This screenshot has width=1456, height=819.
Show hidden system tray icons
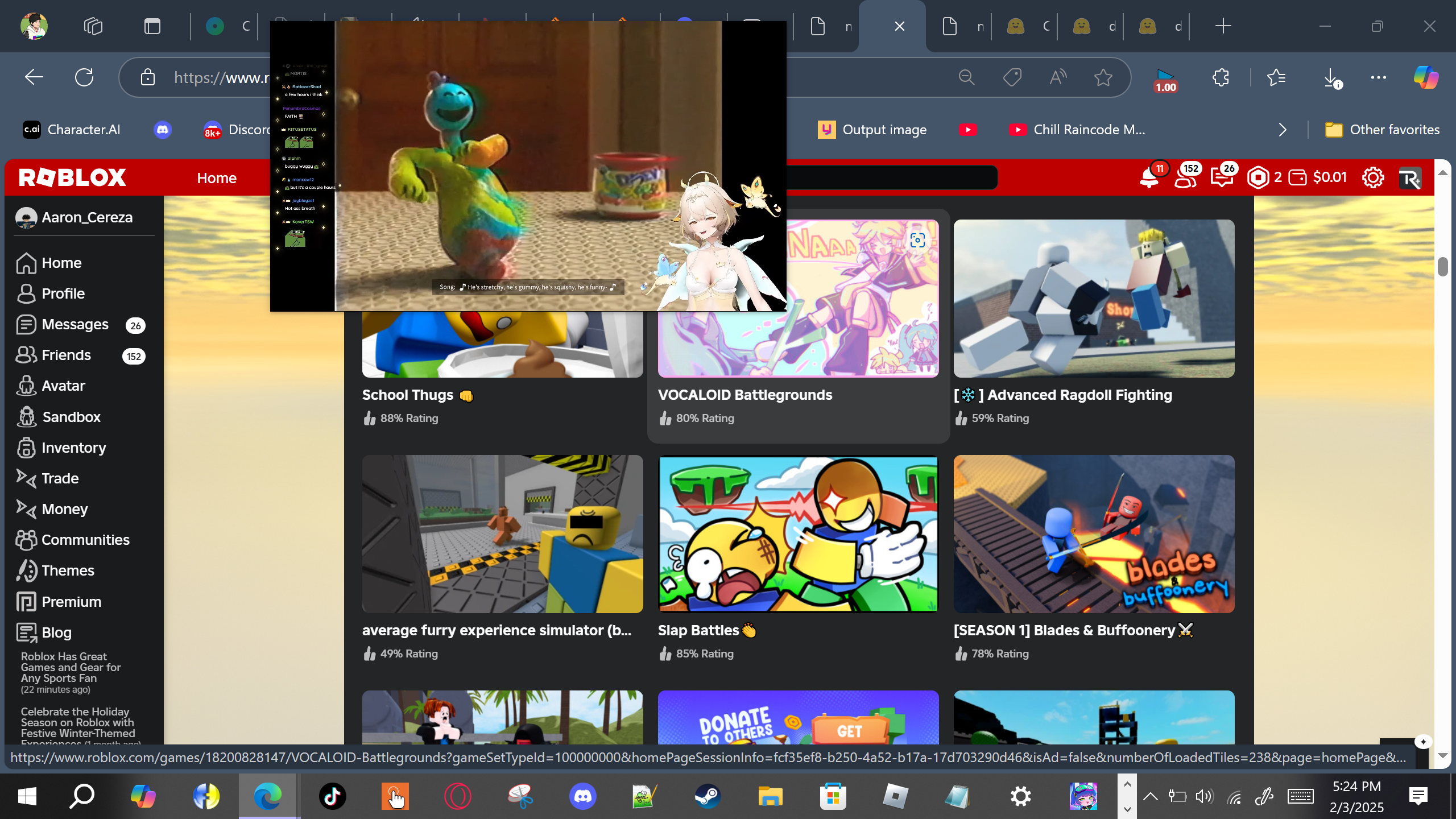(1150, 796)
